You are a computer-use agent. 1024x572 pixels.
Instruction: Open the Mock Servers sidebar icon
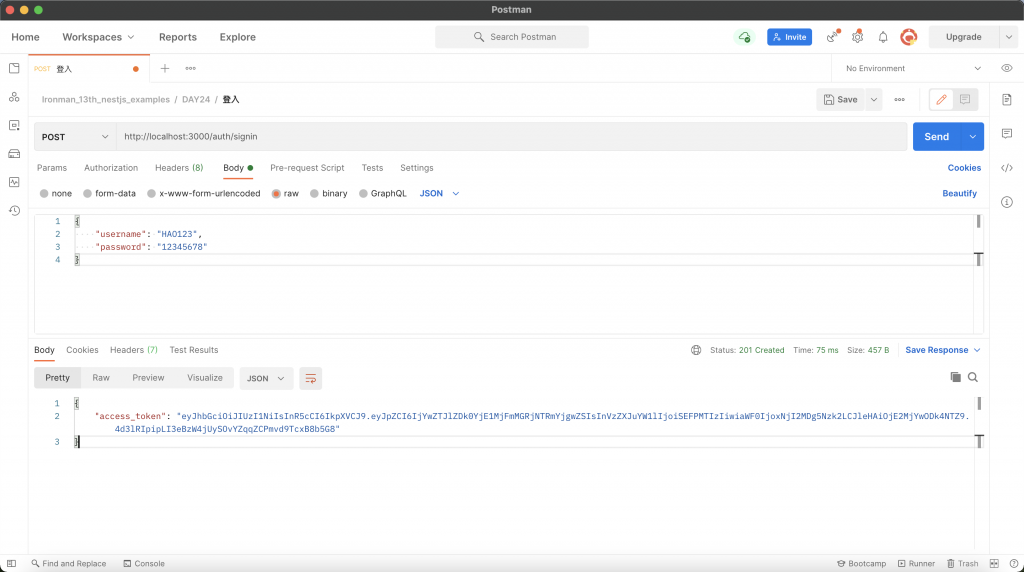click(14, 154)
